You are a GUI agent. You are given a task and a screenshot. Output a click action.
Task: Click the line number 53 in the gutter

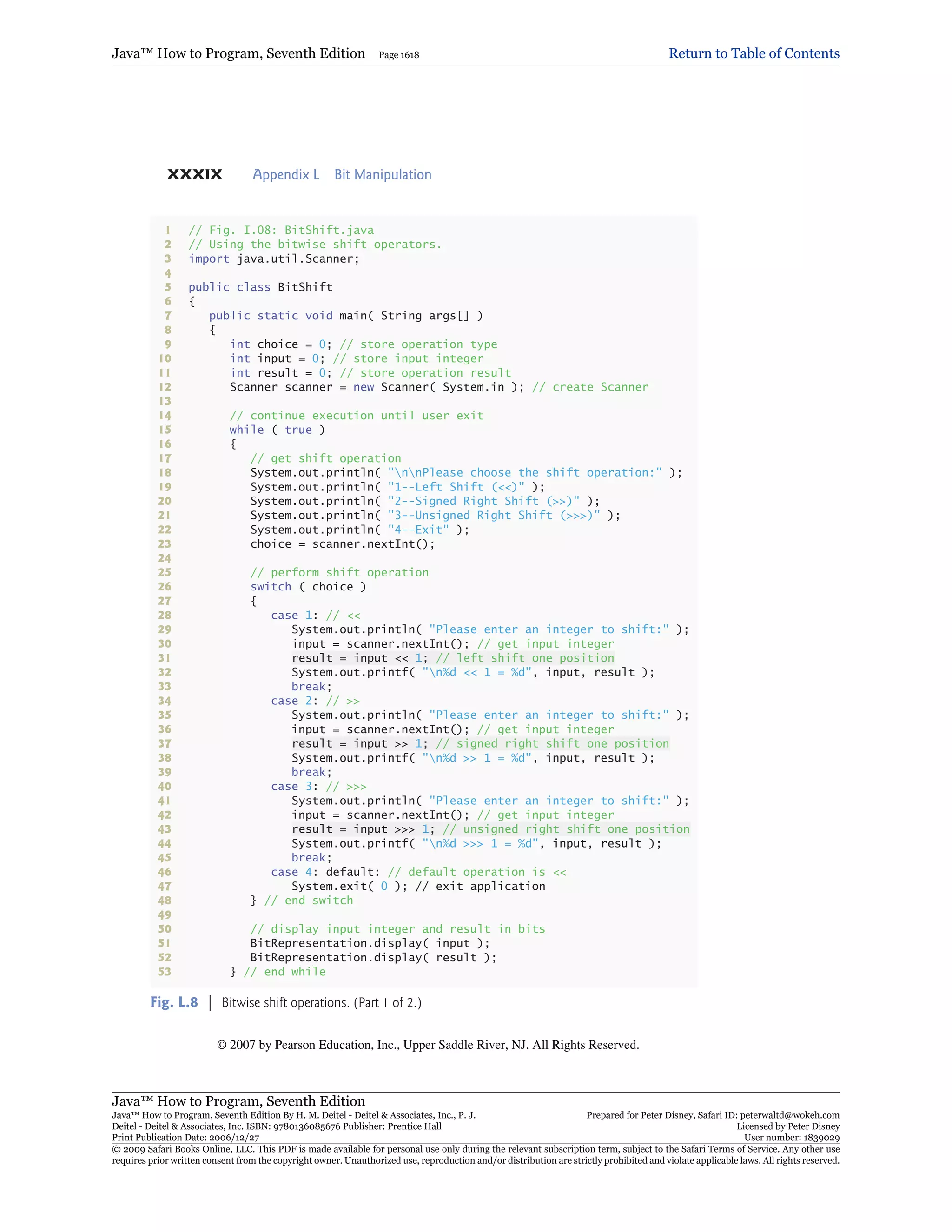(x=164, y=972)
